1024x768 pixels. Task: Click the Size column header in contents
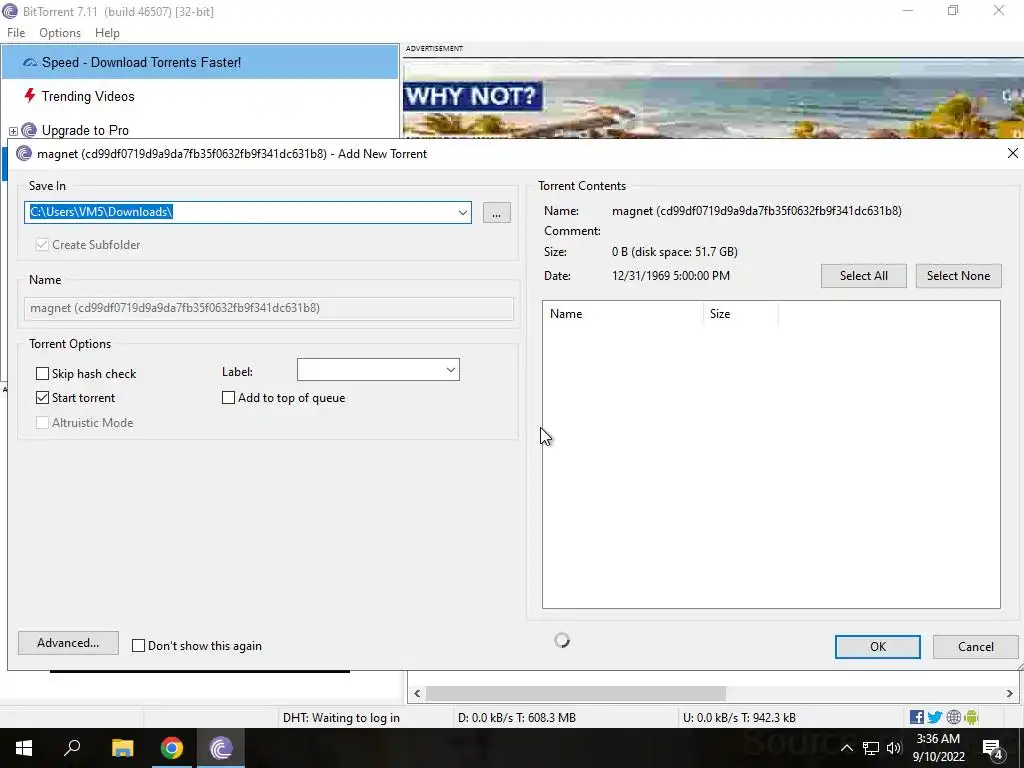tap(741, 314)
